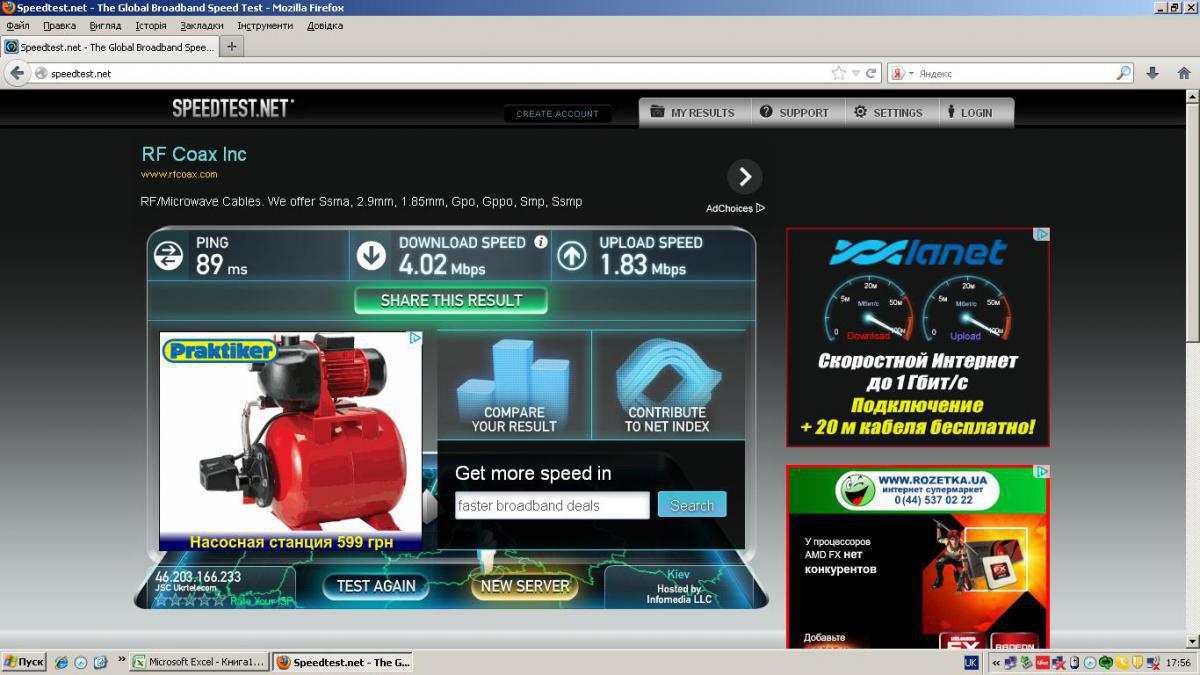This screenshot has height=675, width=1200.
Task: Rate your ISP with the star rating
Action: click(190, 600)
